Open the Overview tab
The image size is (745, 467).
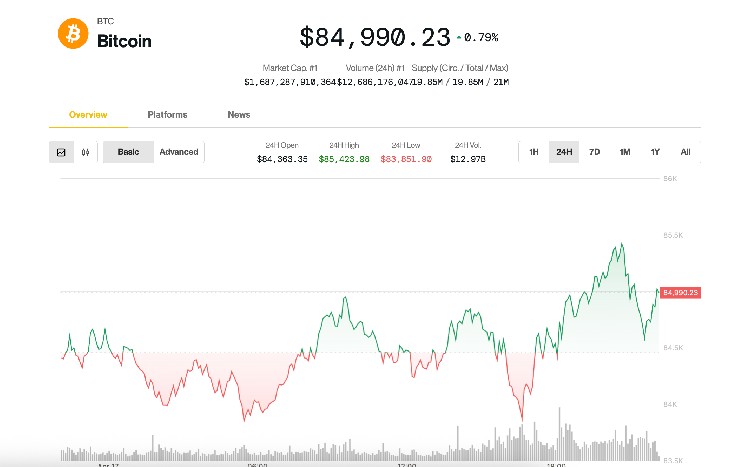point(88,115)
